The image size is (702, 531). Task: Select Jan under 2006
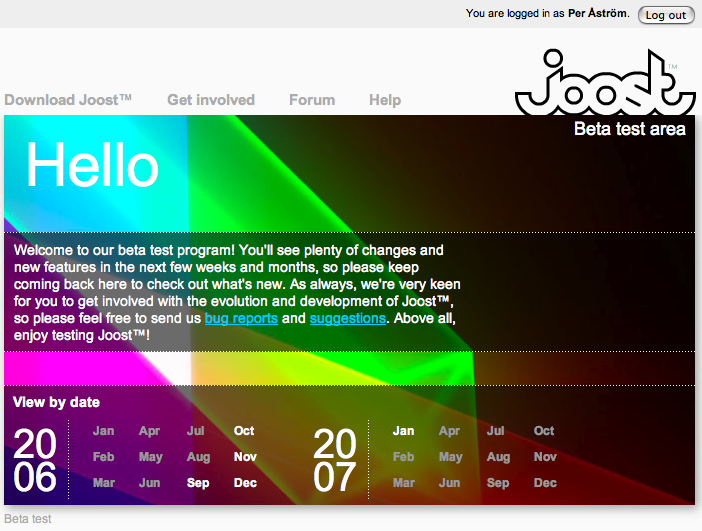[x=103, y=431]
